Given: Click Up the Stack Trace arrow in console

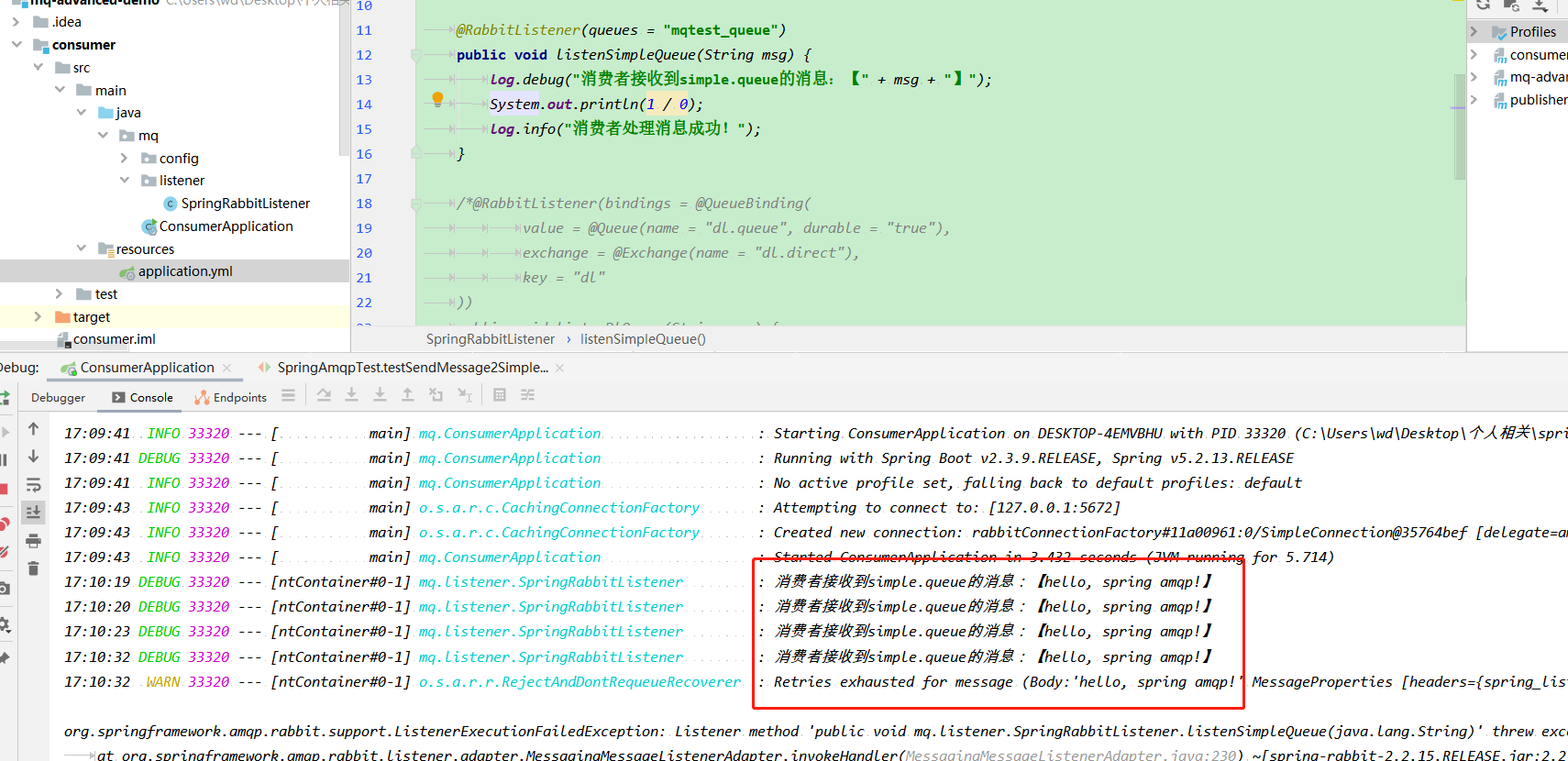Looking at the screenshot, I should point(33,428).
